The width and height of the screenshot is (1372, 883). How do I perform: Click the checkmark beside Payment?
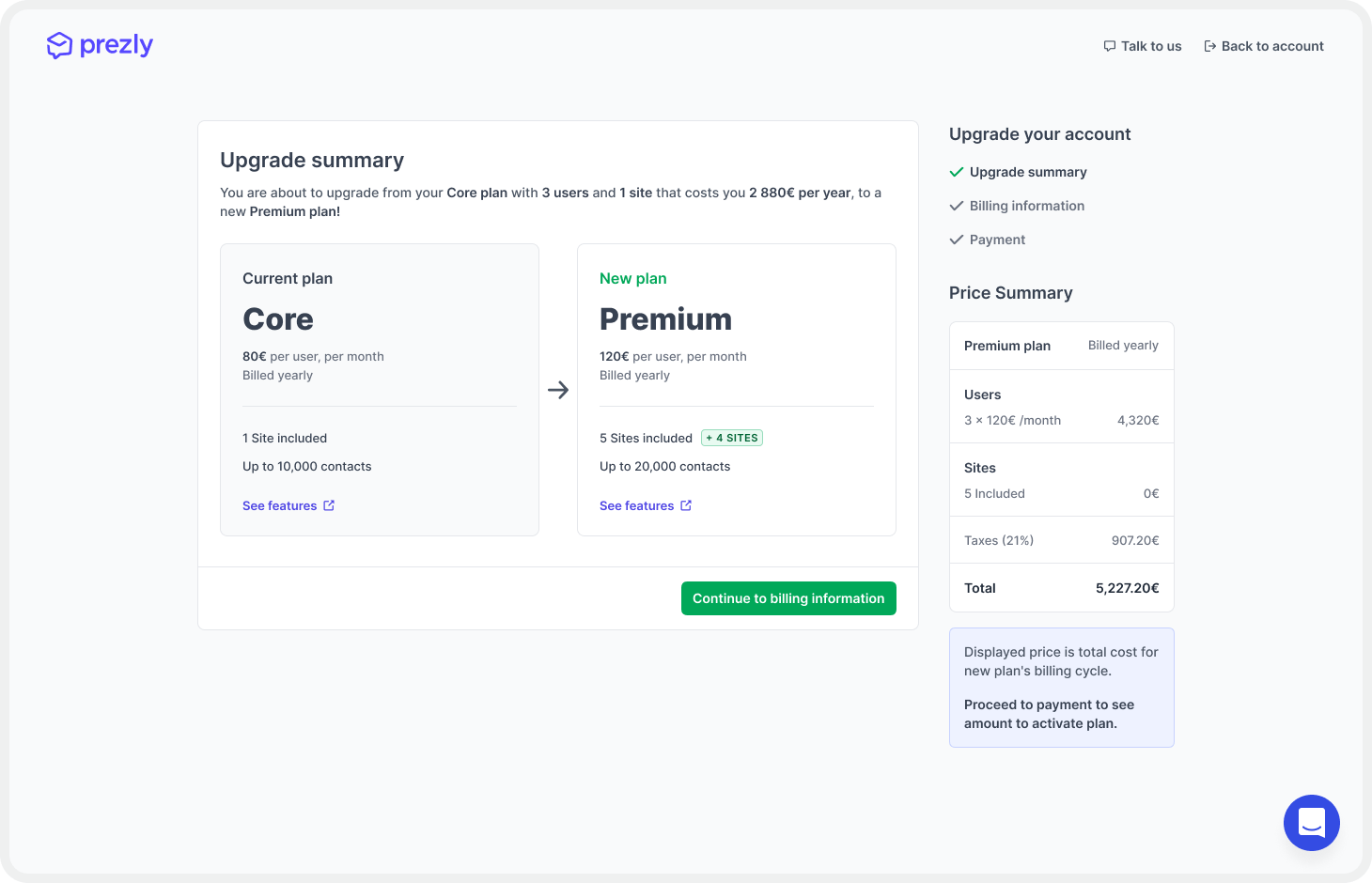(957, 240)
